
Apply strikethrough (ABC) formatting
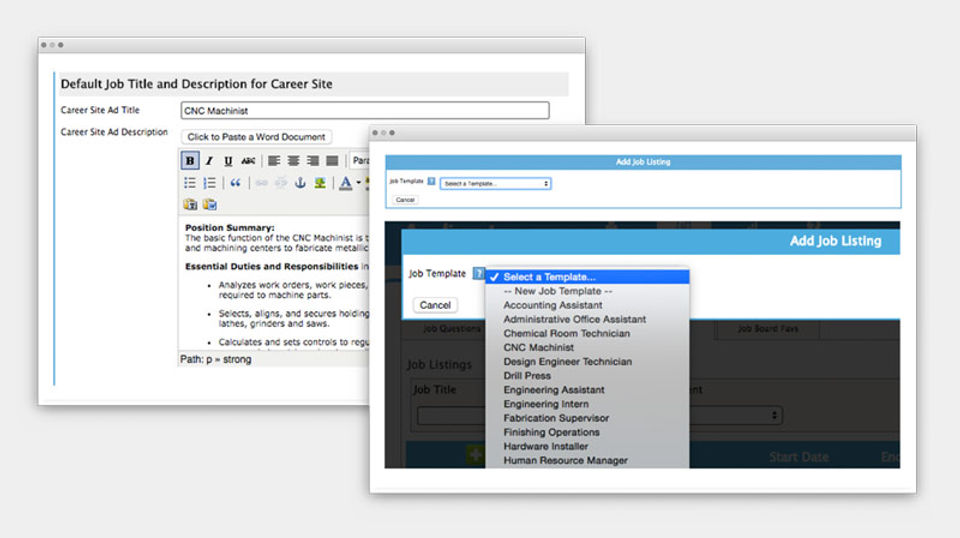pos(248,160)
